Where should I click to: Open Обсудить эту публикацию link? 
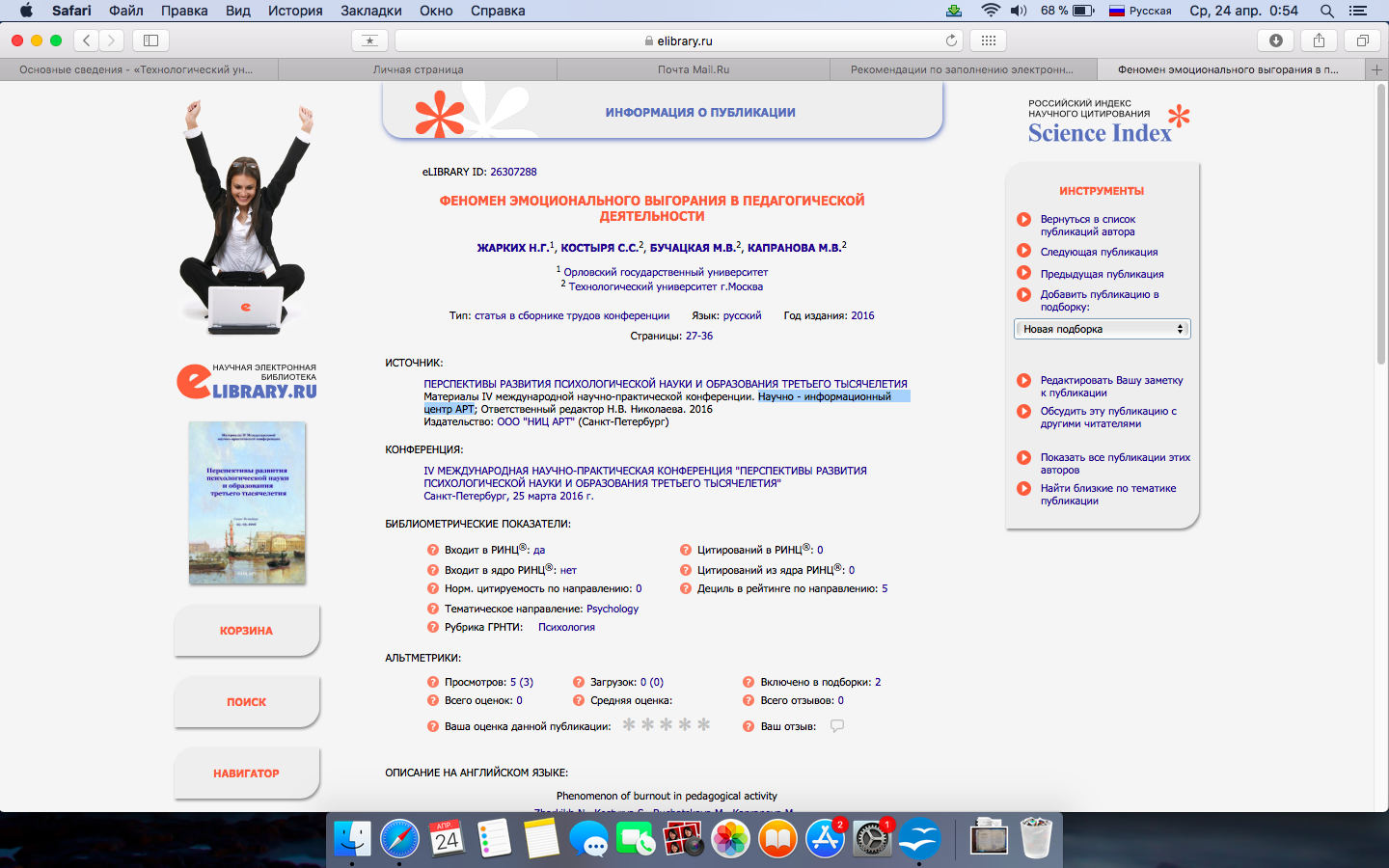coord(1108,418)
